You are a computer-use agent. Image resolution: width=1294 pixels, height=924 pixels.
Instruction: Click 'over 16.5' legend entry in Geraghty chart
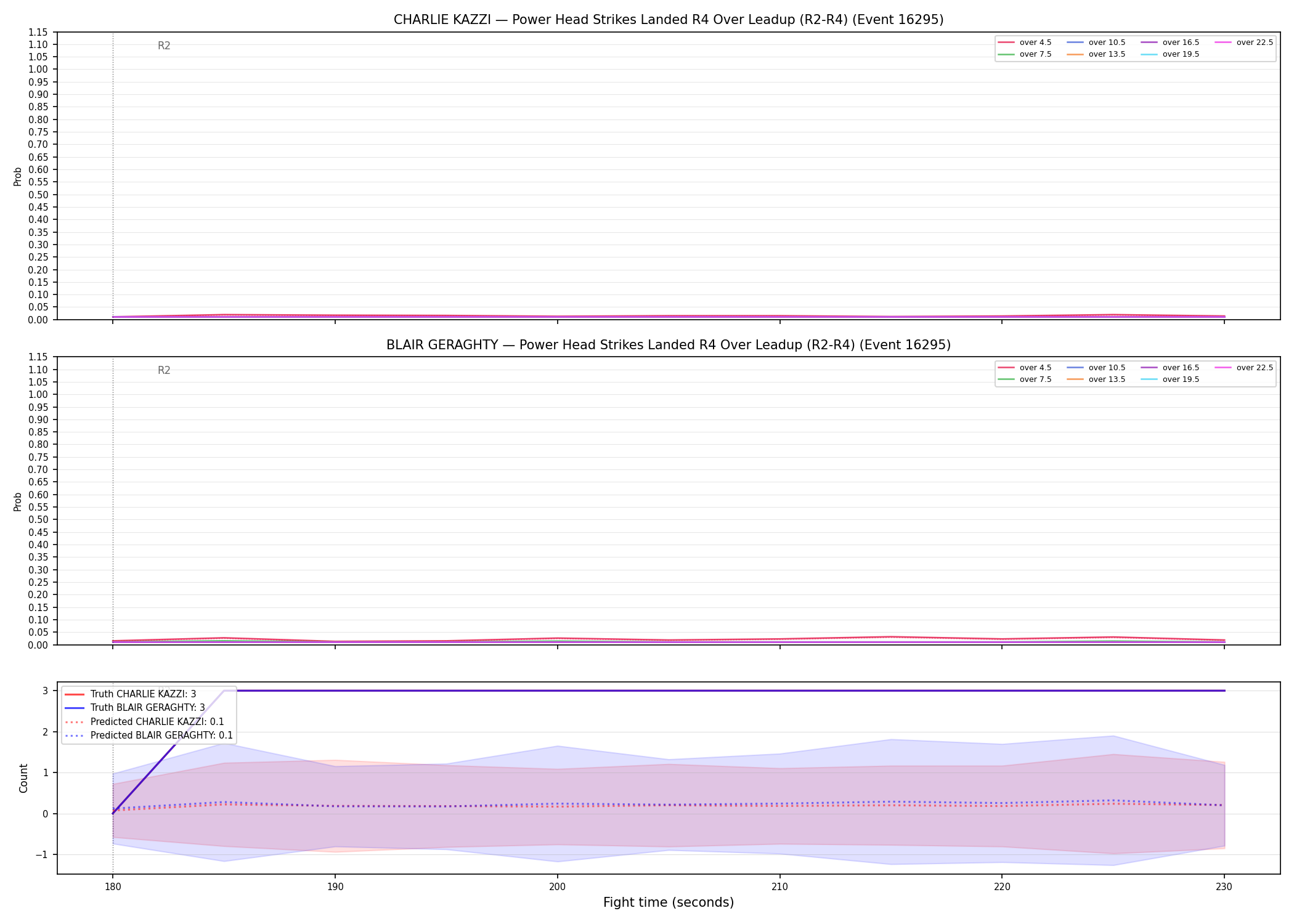[1170, 368]
